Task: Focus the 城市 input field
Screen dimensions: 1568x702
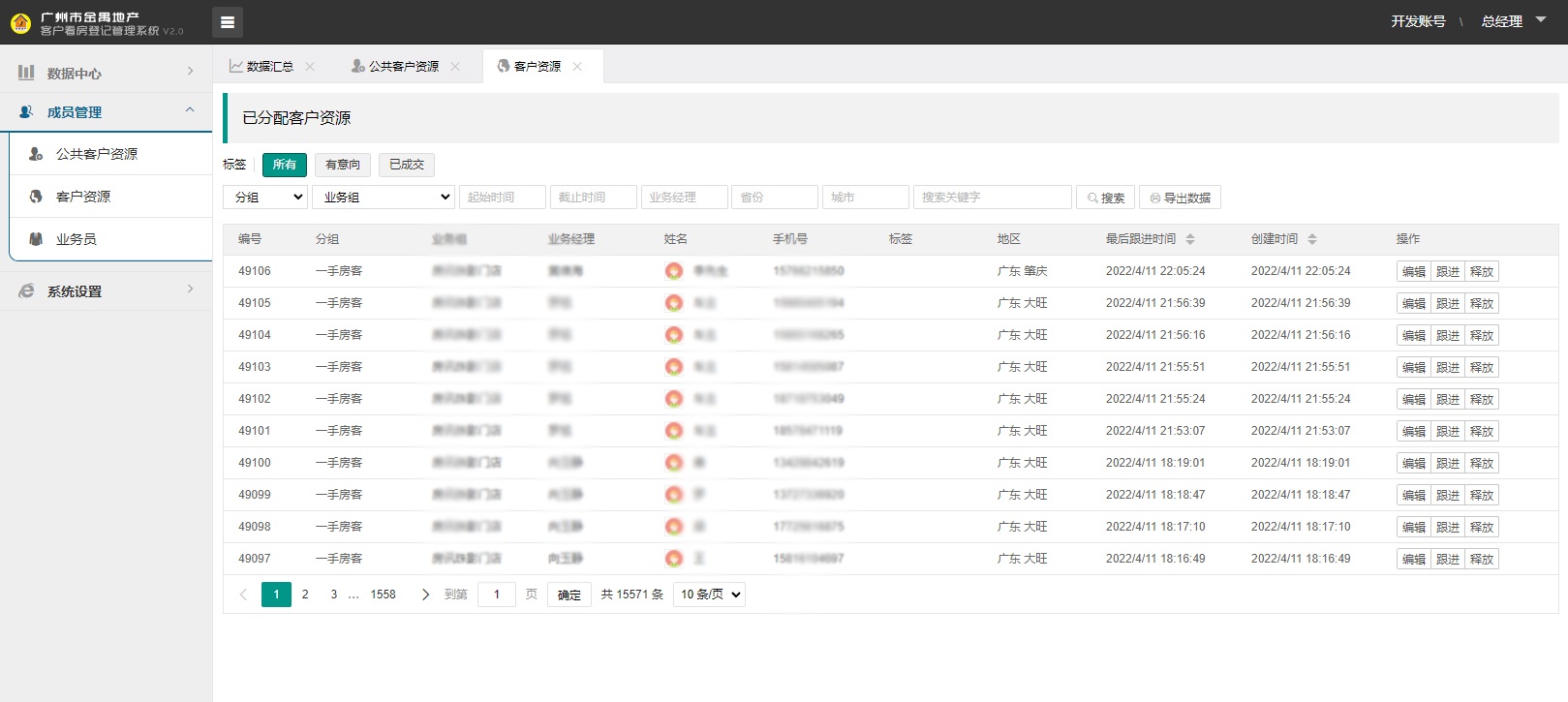Action: 866,198
